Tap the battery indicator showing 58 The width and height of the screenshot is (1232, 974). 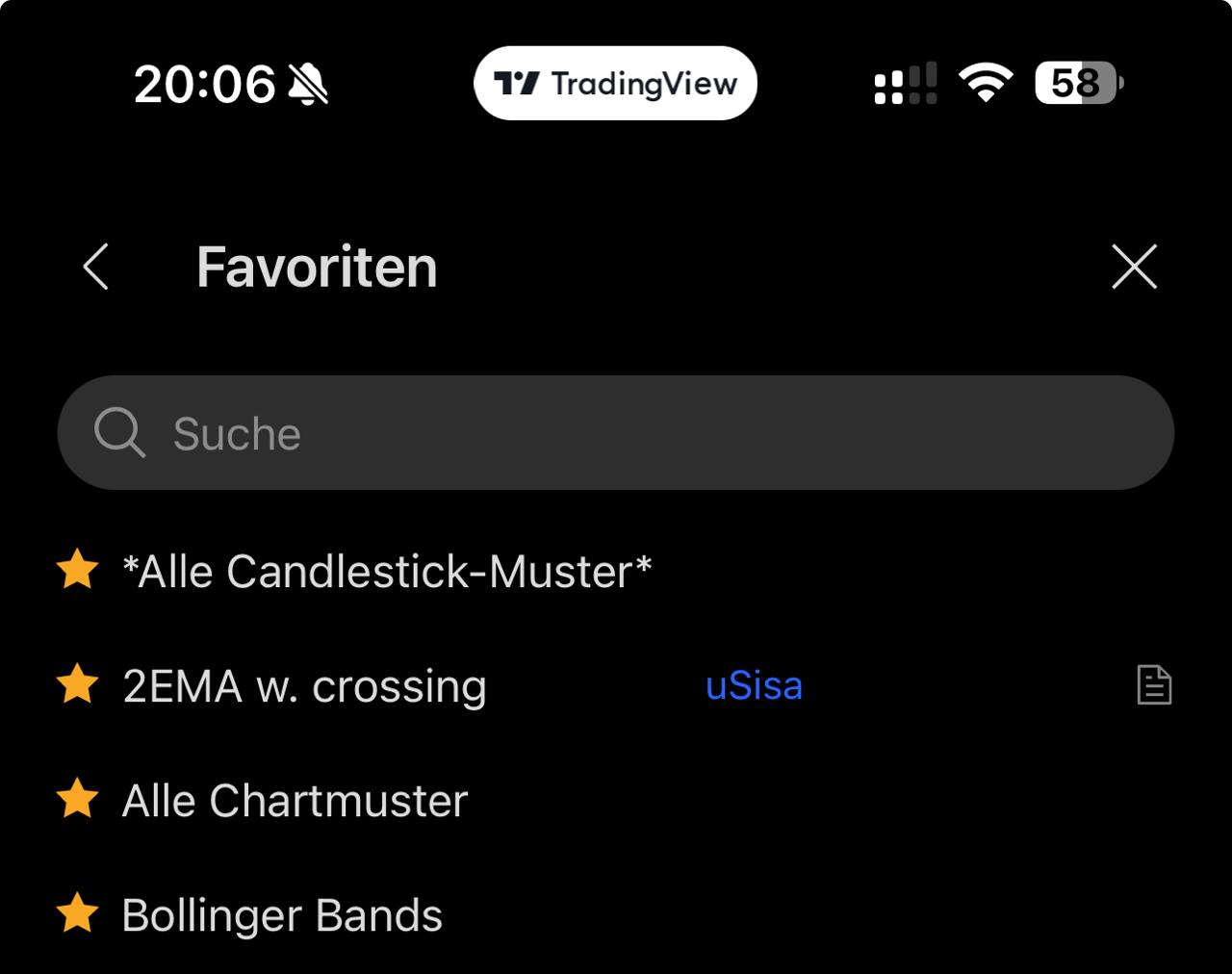(x=1078, y=83)
